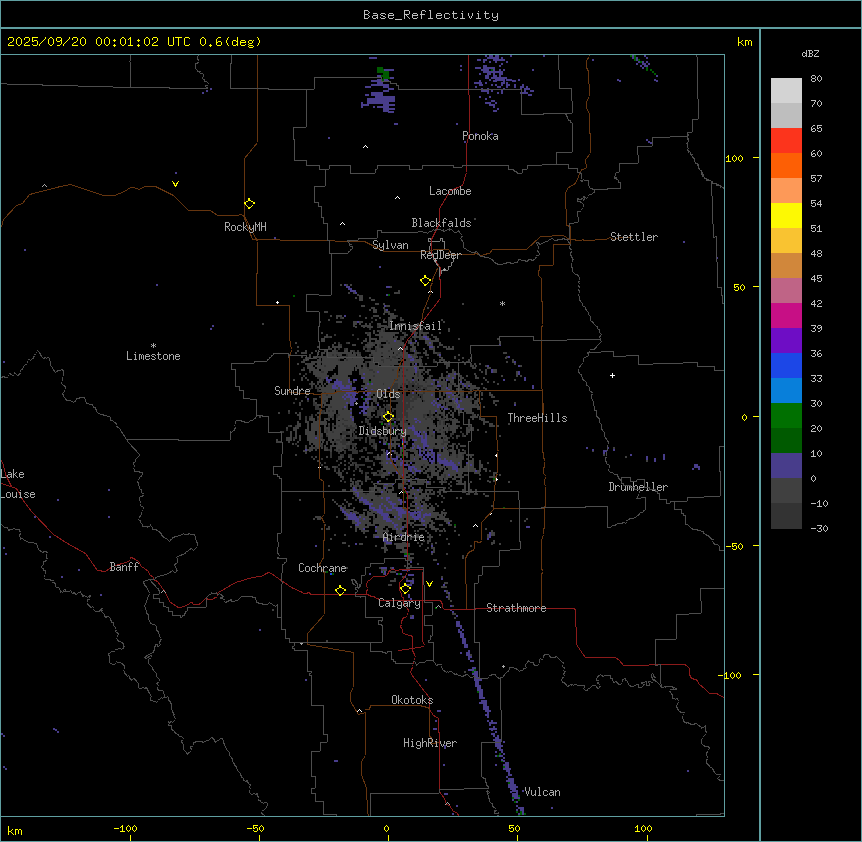This screenshot has height=842, width=862.
Task: Click the Vulcan label on the map
Action: (x=542, y=792)
